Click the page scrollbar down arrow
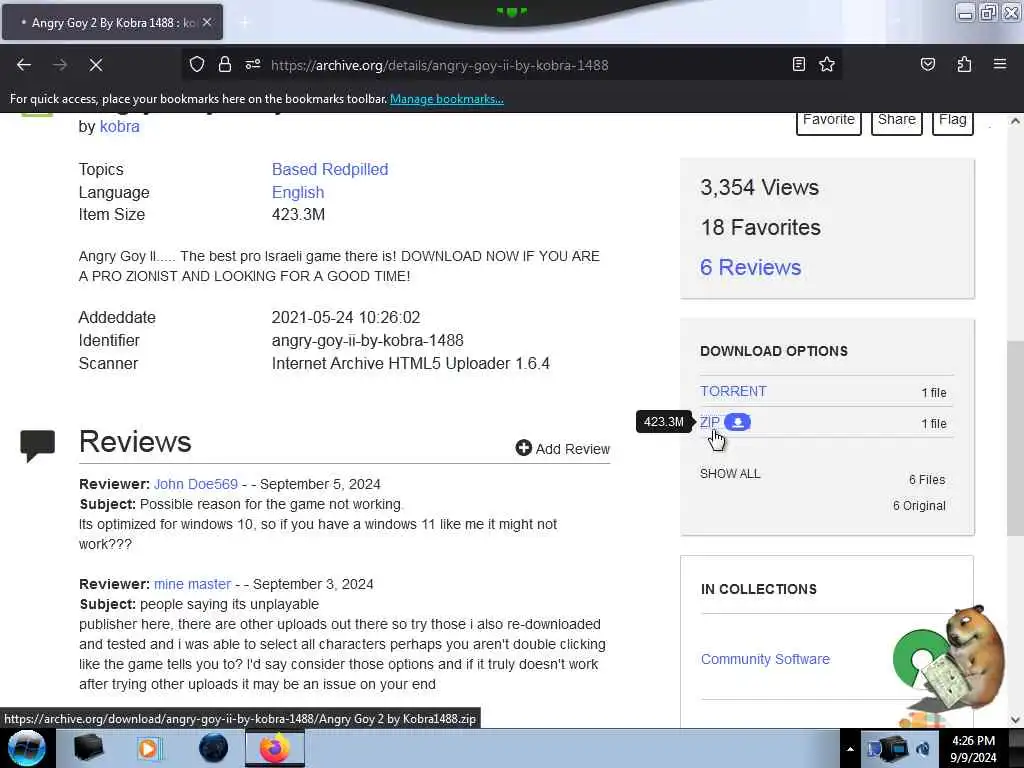Viewport: 1024px width, 768px height. pos(1015,719)
